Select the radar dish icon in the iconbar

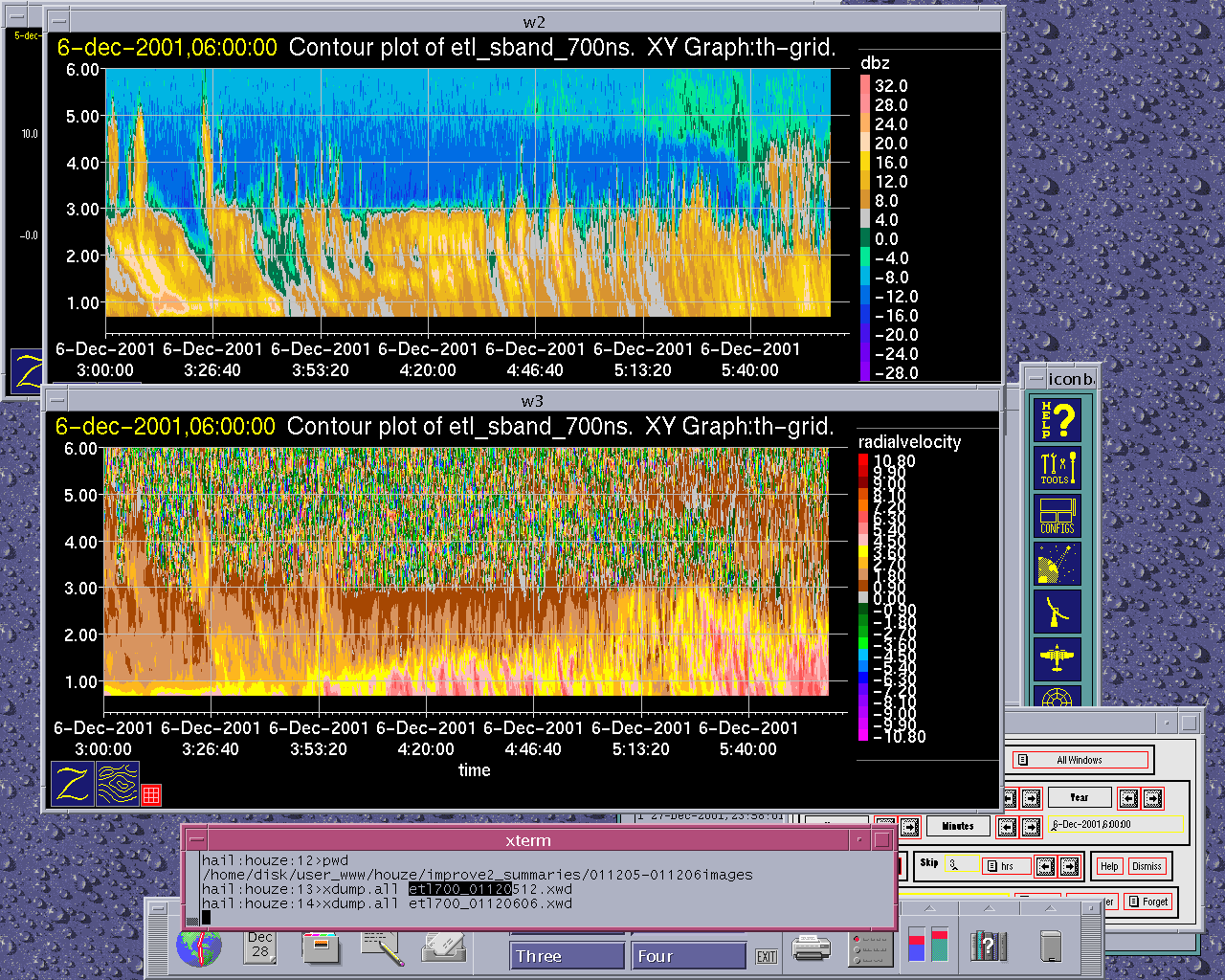1058,612
